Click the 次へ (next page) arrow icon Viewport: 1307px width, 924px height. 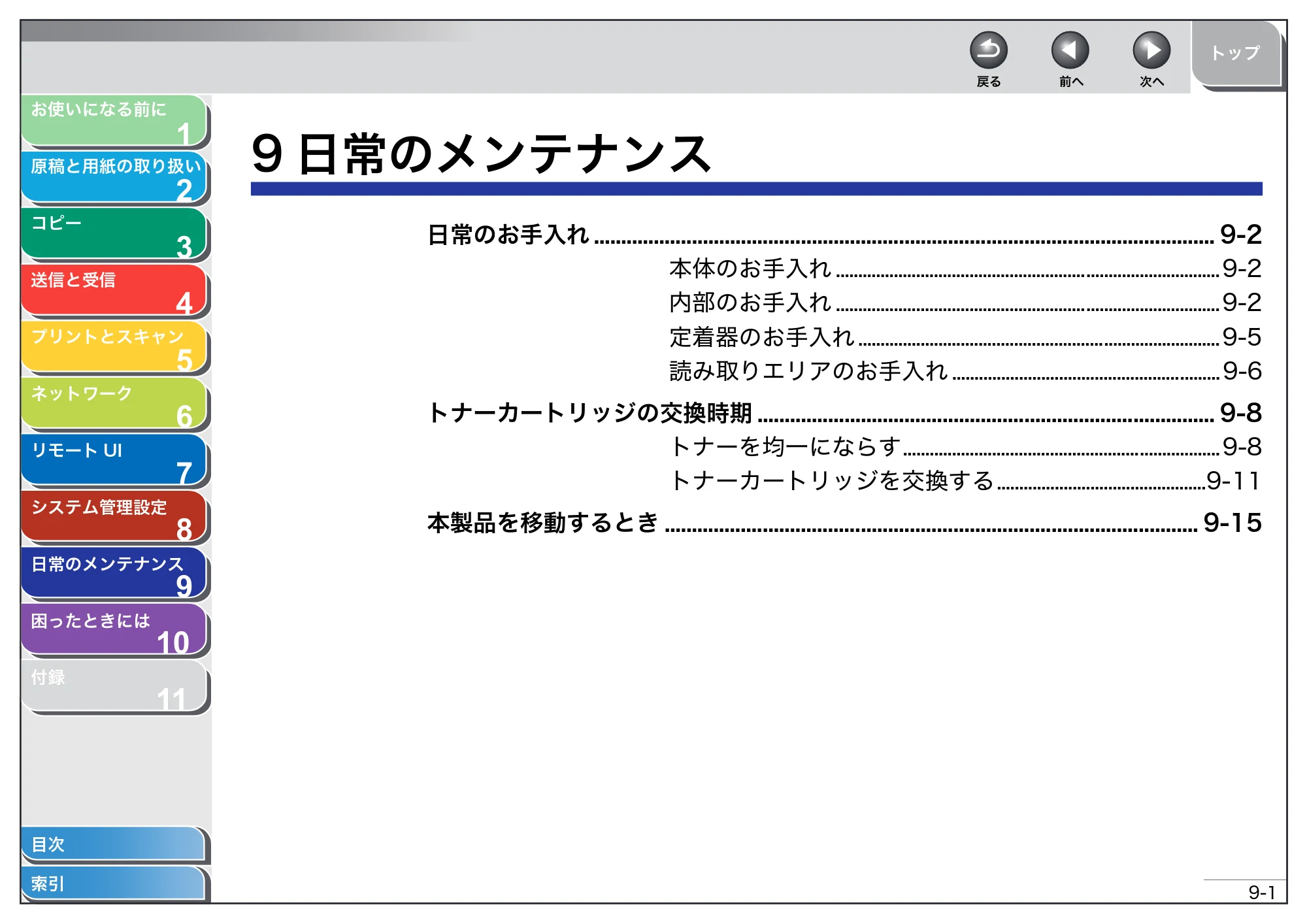[x=1151, y=50]
